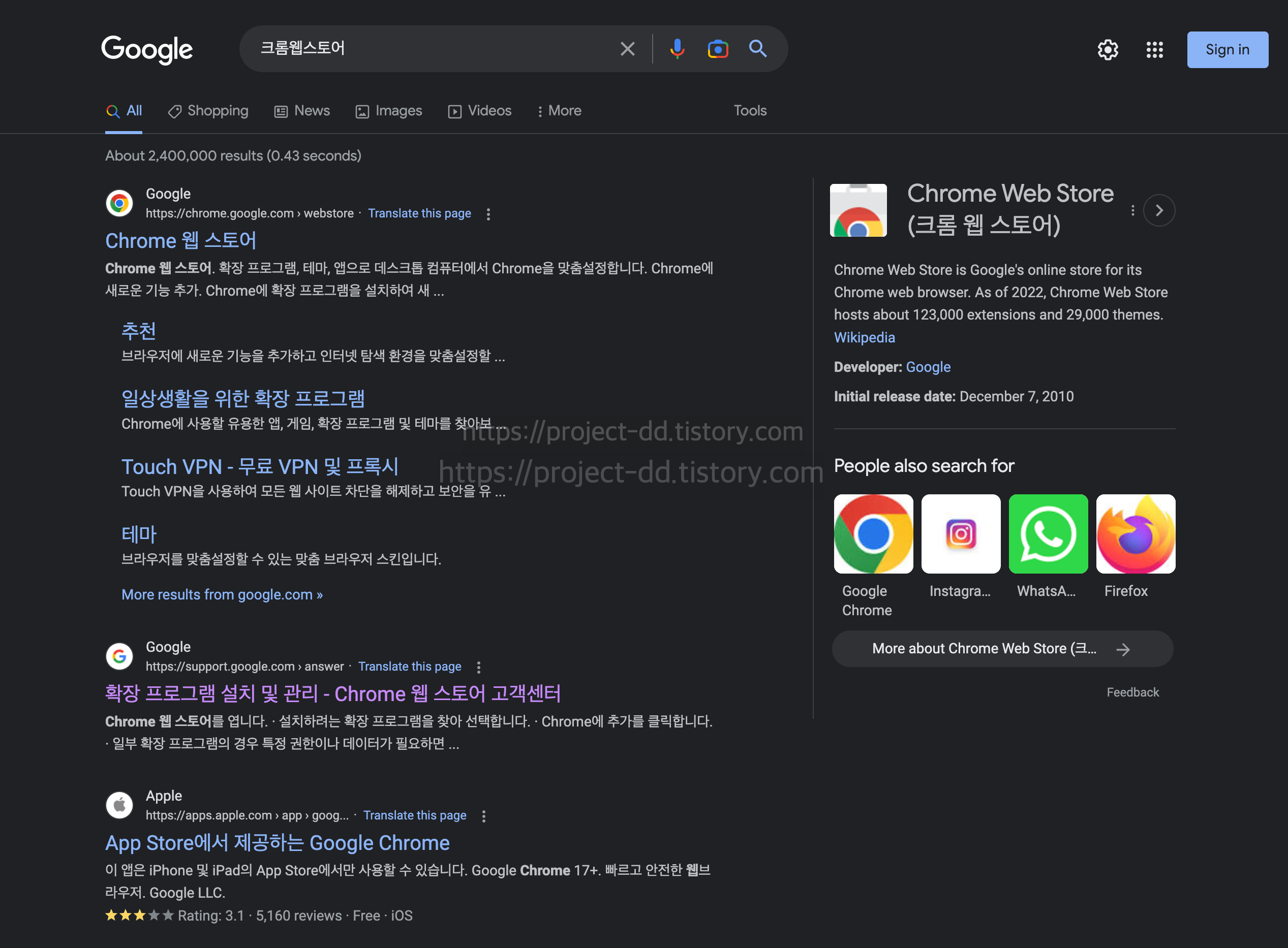Switch to the News tab
1288x948 pixels.
302,111
